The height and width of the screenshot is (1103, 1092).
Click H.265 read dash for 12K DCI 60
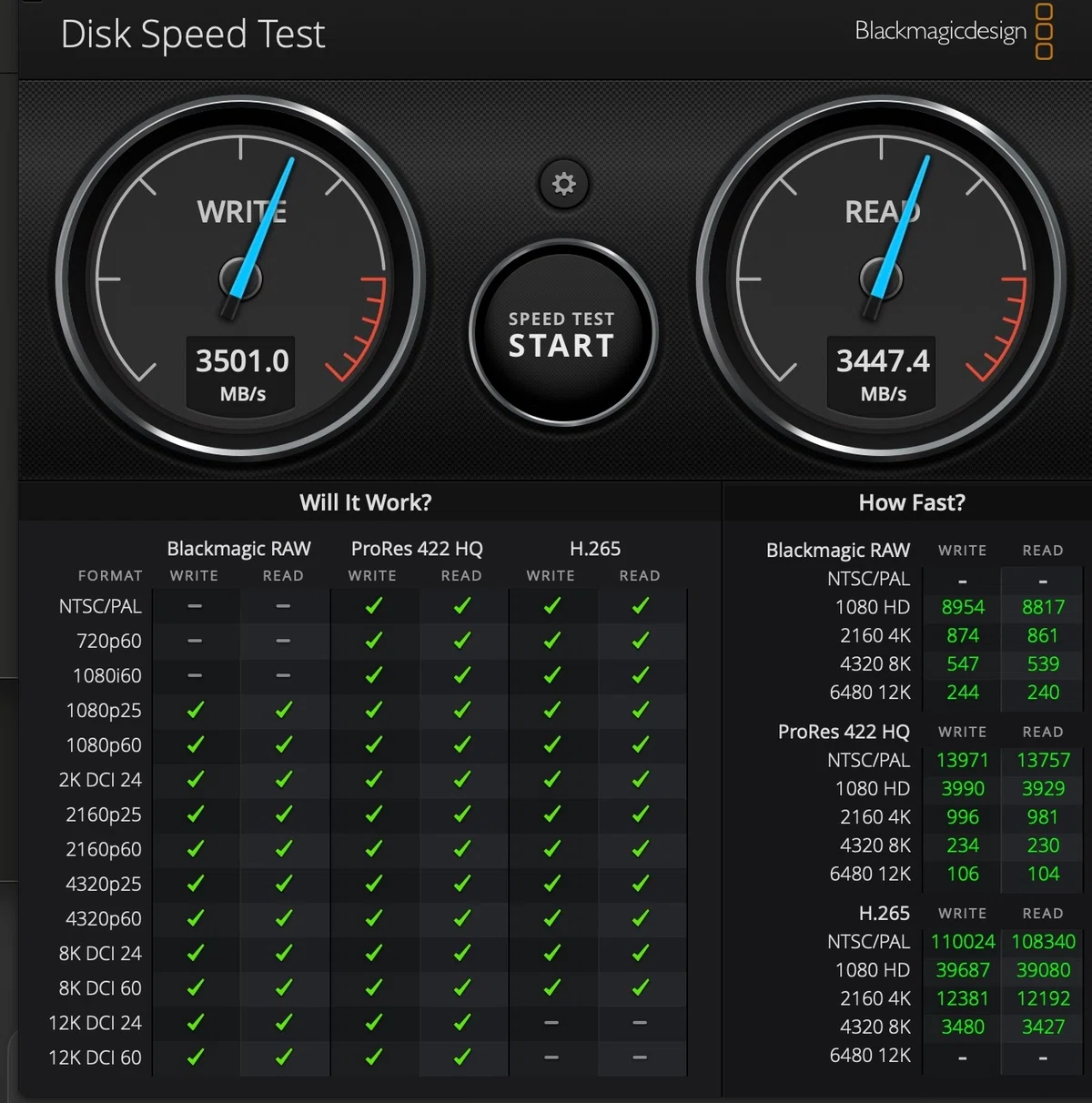coord(640,1057)
